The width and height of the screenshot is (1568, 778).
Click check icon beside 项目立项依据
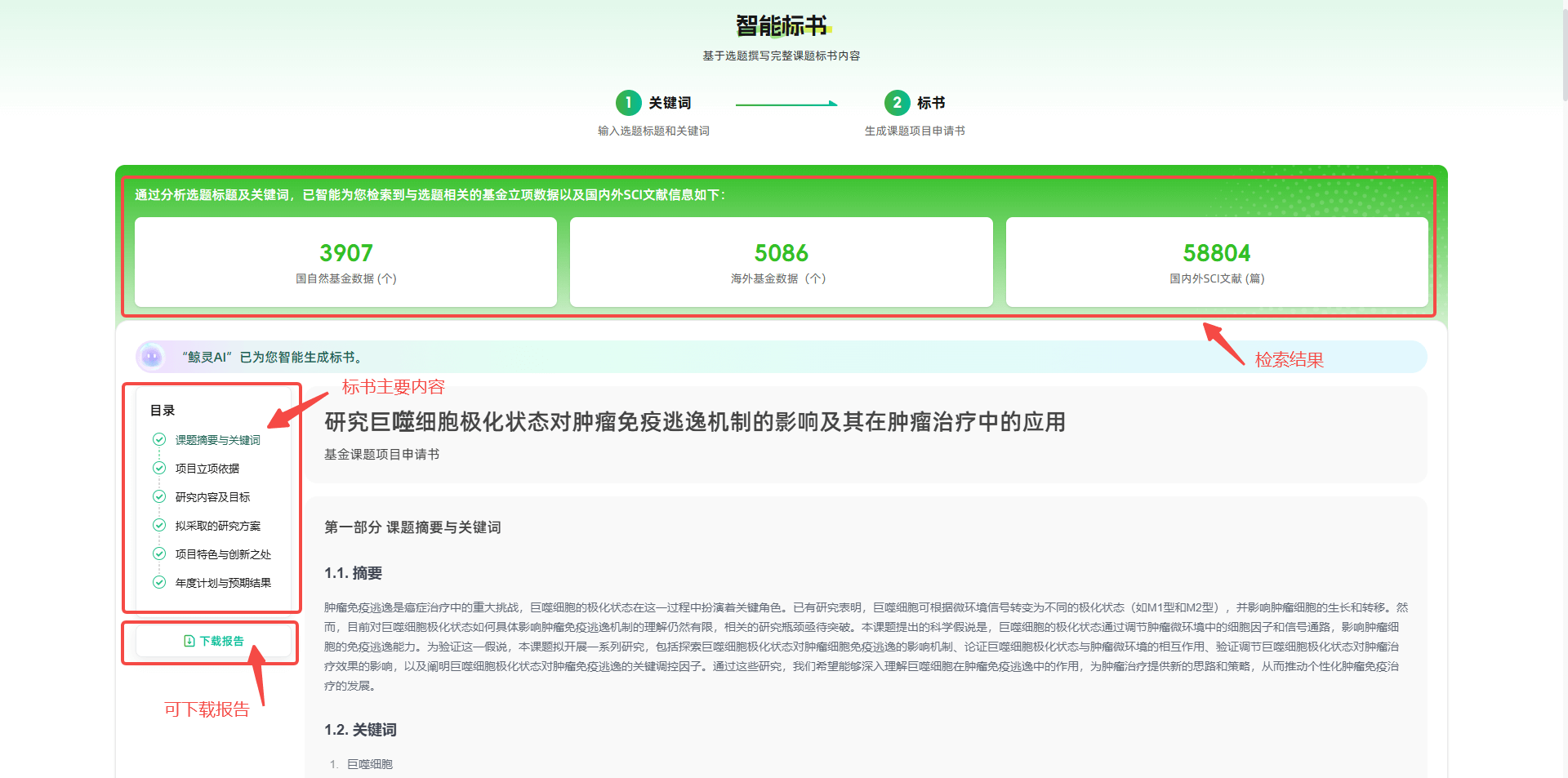159,468
